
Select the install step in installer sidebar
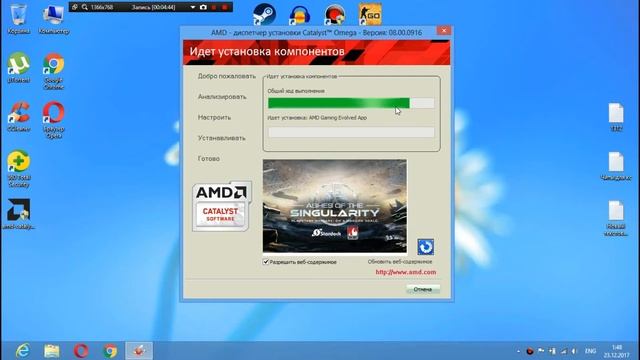pyautogui.click(x=222, y=138)
